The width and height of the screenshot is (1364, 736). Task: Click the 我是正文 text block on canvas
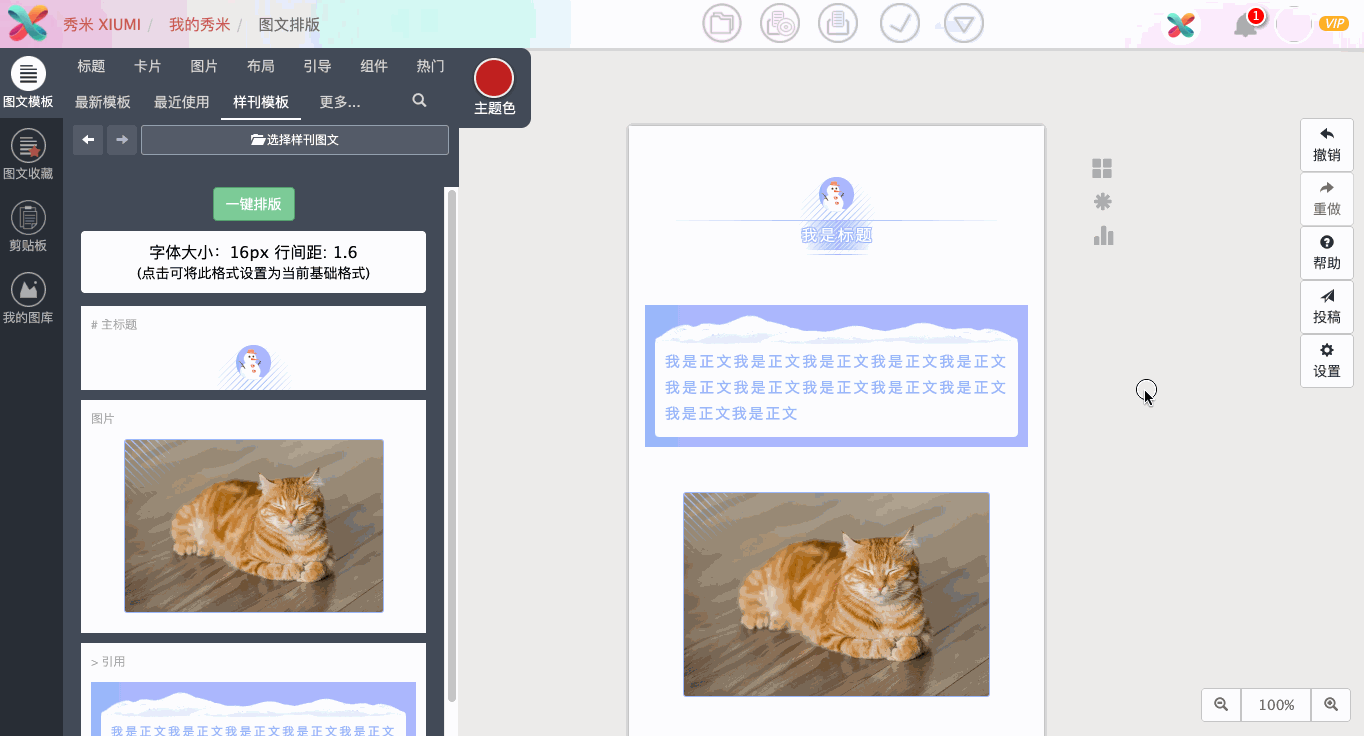(x=836, y=387)
